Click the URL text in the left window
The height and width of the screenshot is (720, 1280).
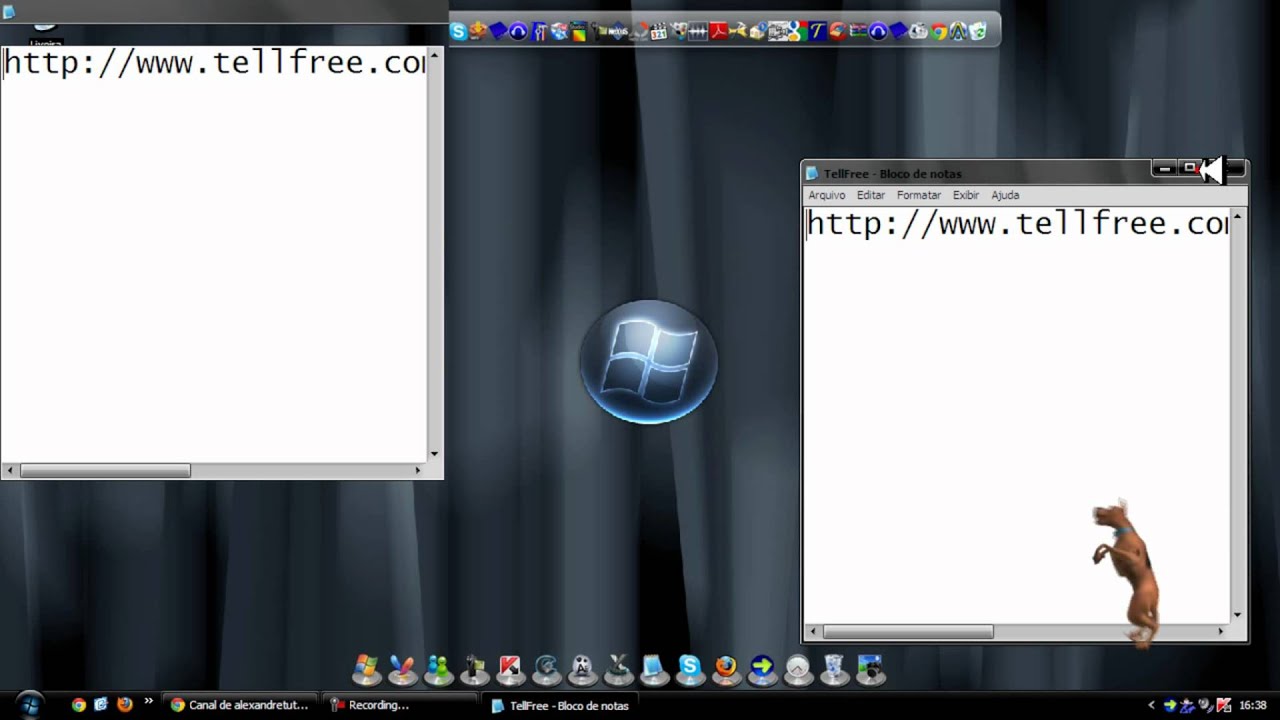click(x=214, y=63)
